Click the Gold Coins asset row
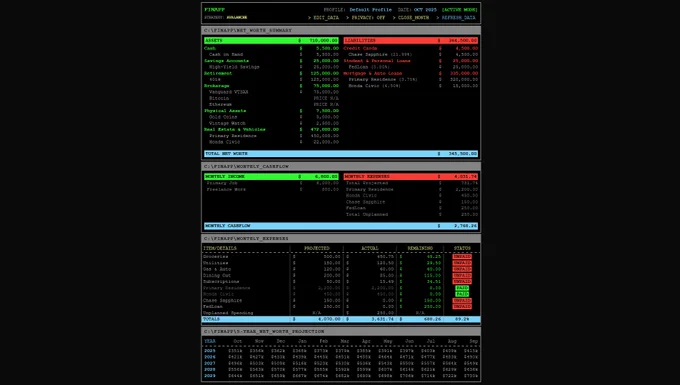 pos(271,117)
